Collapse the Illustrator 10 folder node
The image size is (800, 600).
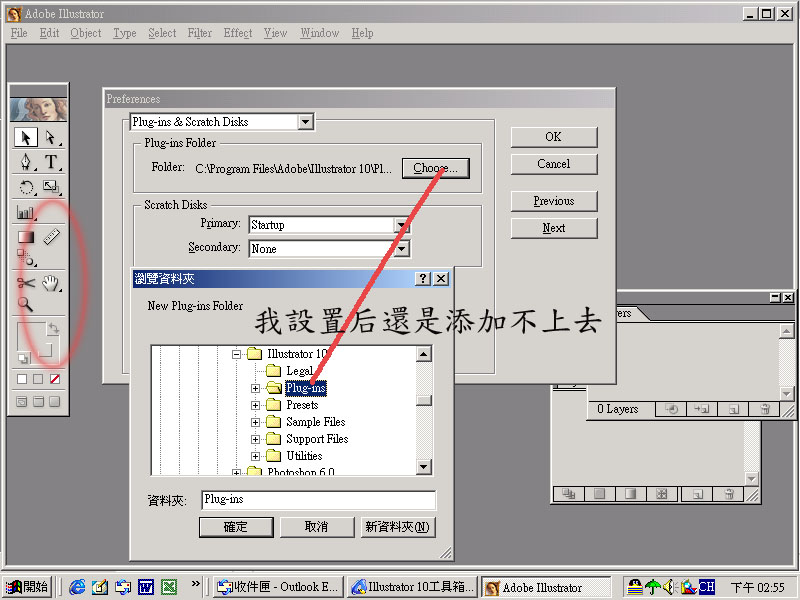[238, 354]
